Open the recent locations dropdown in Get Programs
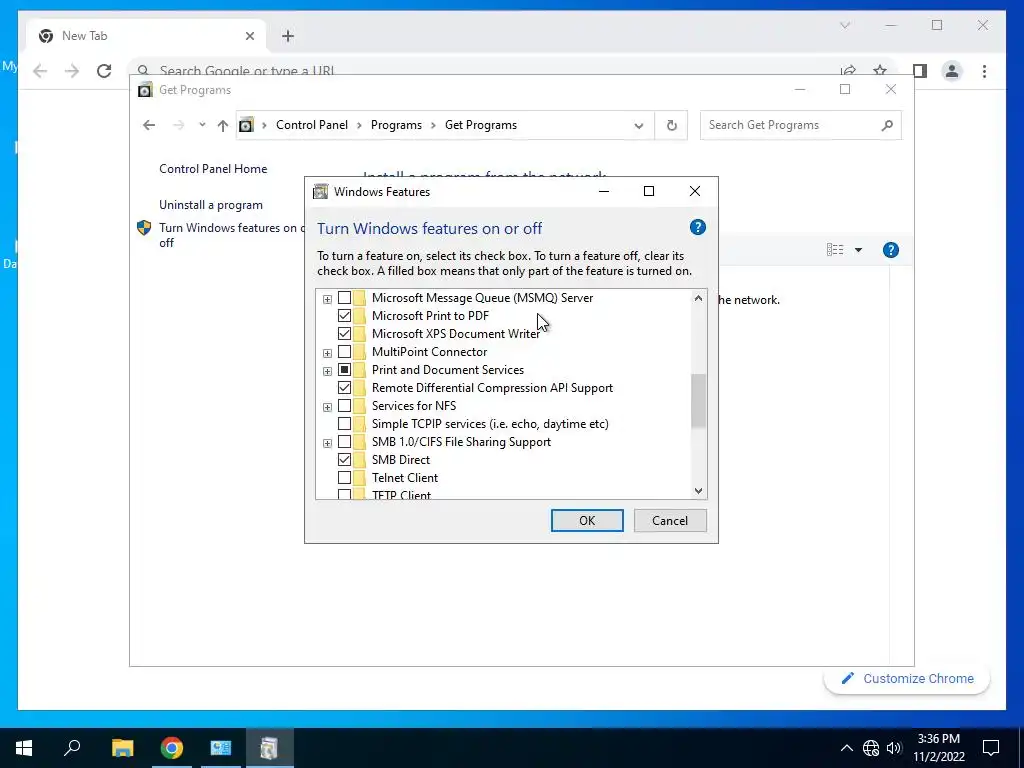The width and height of the screenshot is (1024, 768). tap(202, 125)
